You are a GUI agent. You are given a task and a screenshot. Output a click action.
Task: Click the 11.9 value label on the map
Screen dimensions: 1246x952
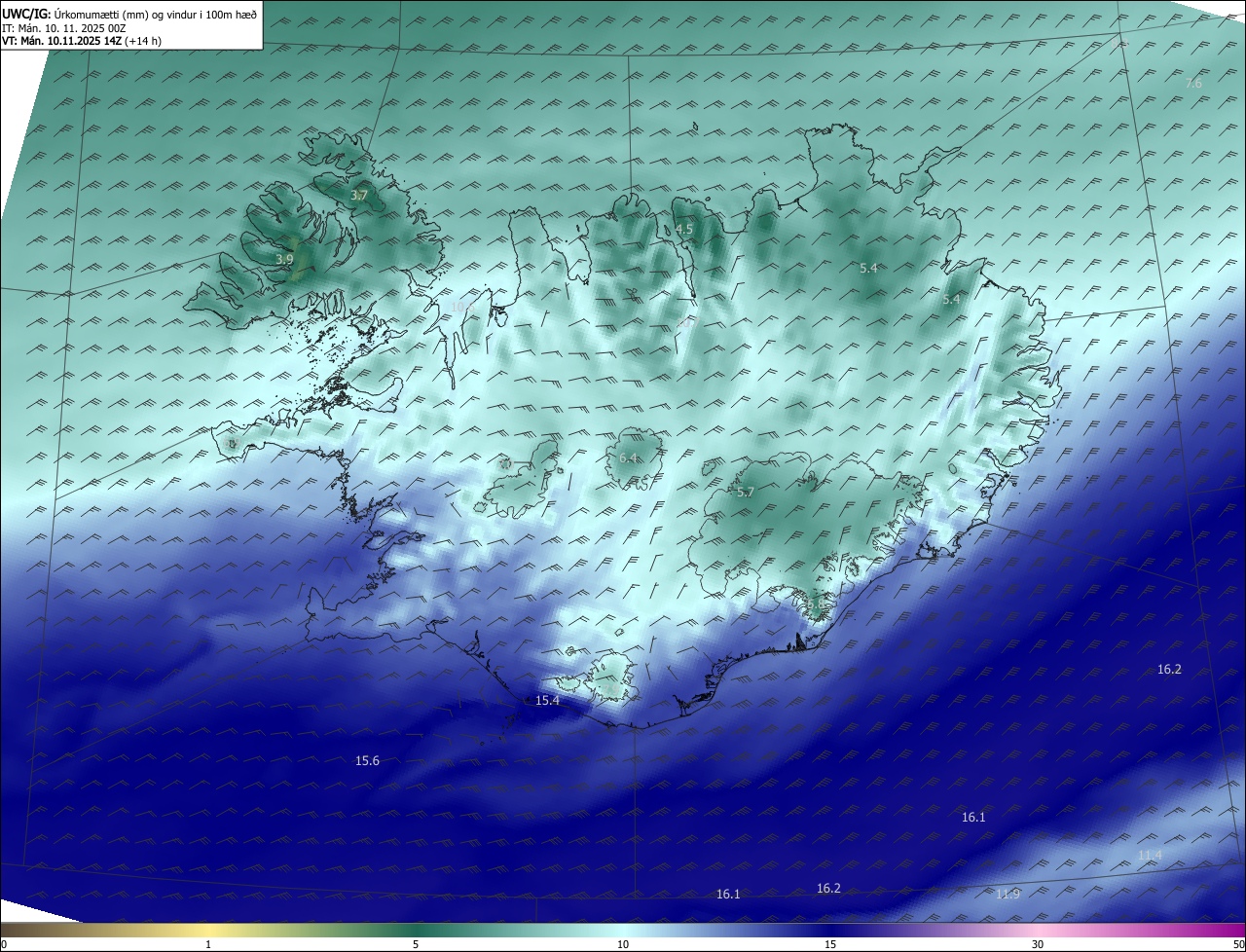pyautogui.click(x=1008, y=895)
